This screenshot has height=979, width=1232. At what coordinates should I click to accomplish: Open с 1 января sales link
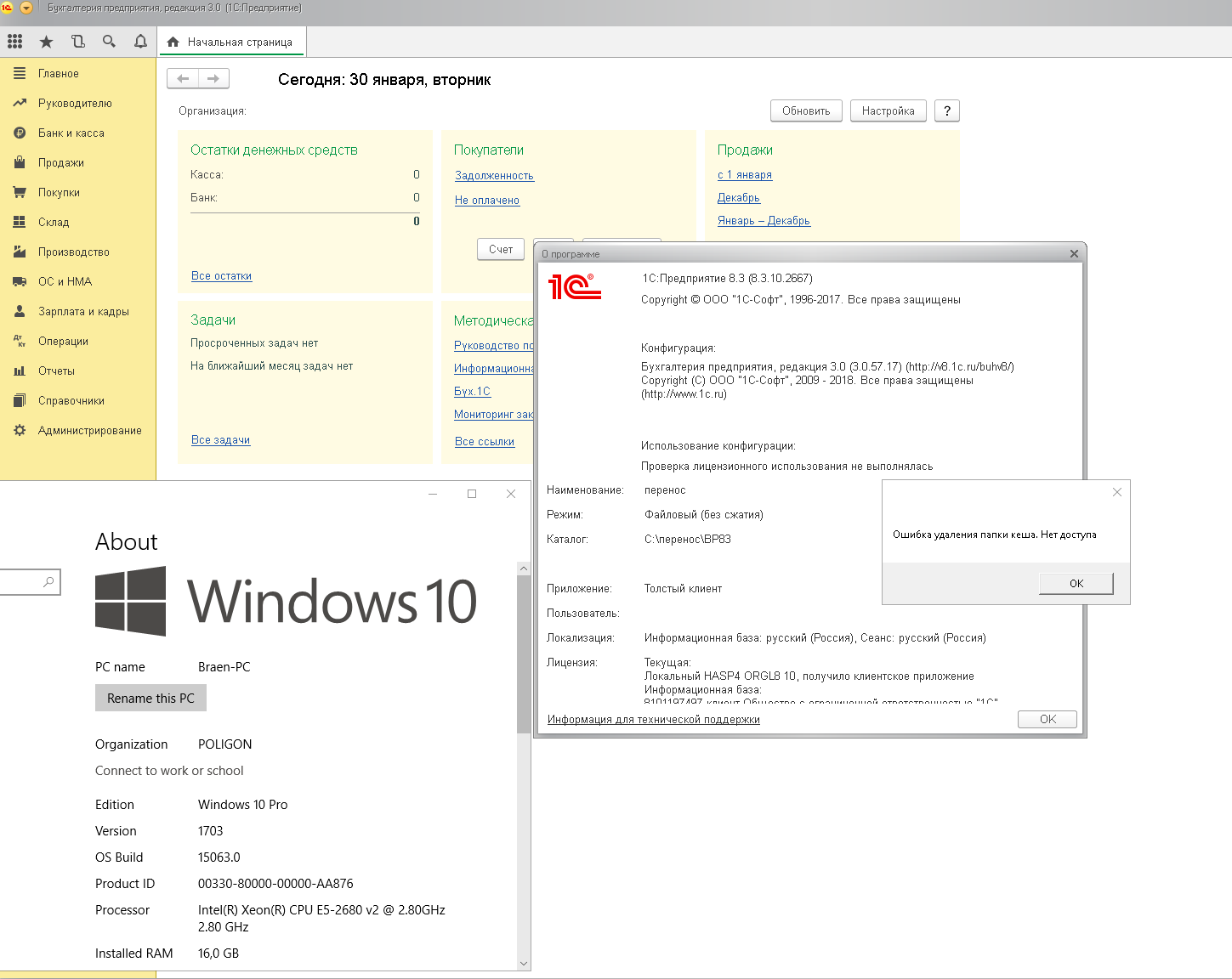point(745,175)
